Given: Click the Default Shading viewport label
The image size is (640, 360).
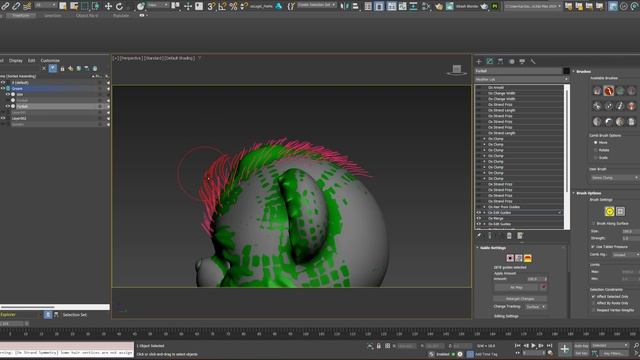Looking at the screenshot, I should coord(180,58).
